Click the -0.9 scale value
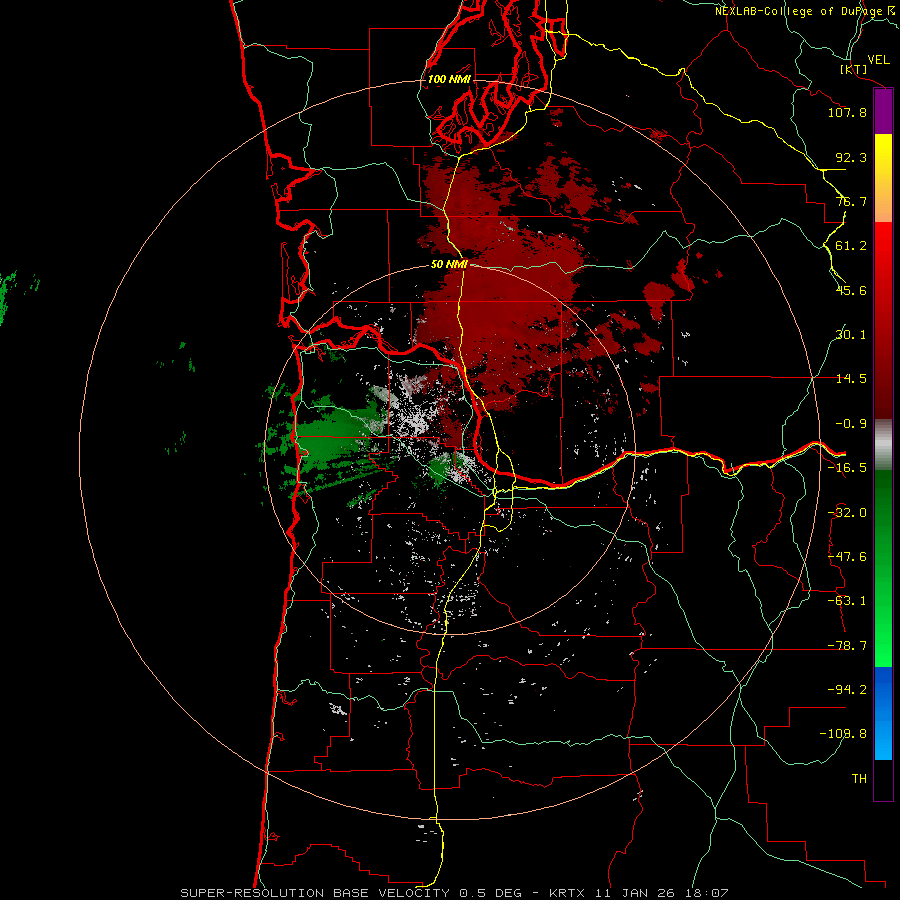 coord(851,424)
